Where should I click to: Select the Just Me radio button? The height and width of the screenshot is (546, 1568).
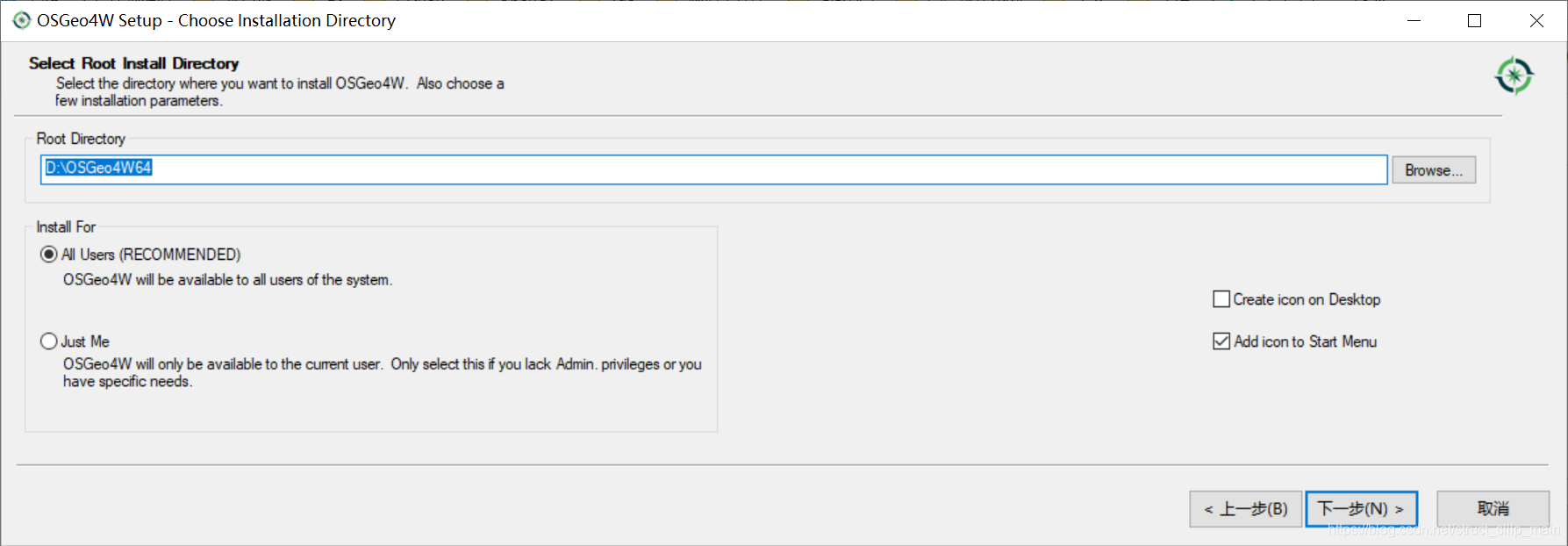[x=49, y=341]
